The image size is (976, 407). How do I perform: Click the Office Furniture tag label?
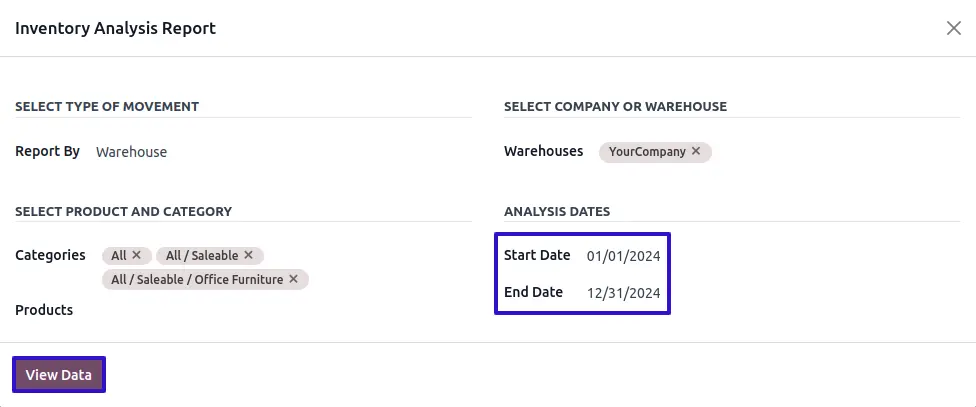pyautogui.click(x=197, y=280)
